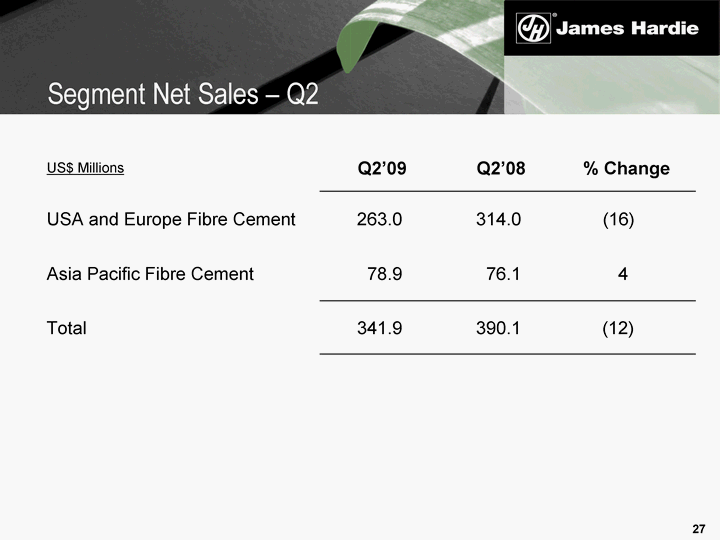This screenshot has width=720, height=540.
Task: Click the 76.1 value cell
Action: 503,273
